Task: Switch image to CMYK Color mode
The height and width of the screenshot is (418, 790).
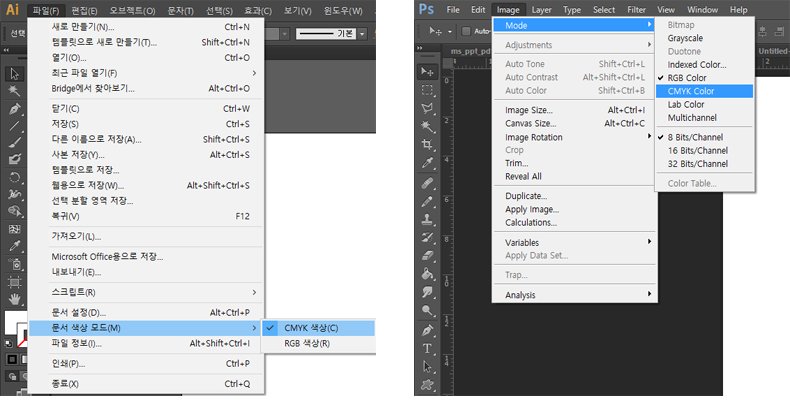Action: [x=704, y=91]
